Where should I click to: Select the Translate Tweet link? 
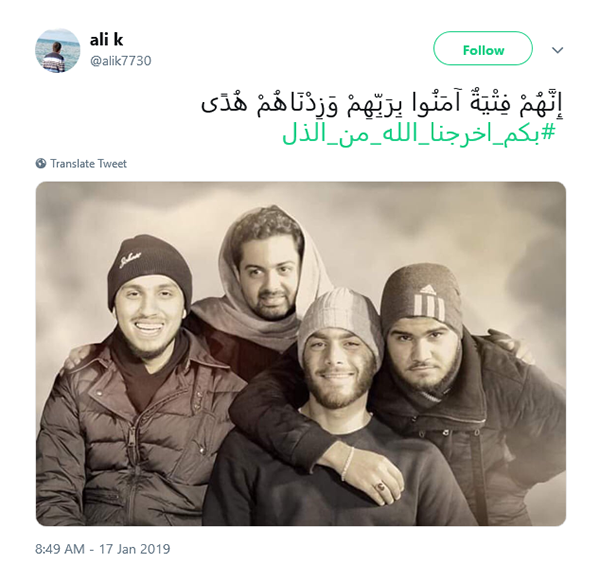pos(88,164)
